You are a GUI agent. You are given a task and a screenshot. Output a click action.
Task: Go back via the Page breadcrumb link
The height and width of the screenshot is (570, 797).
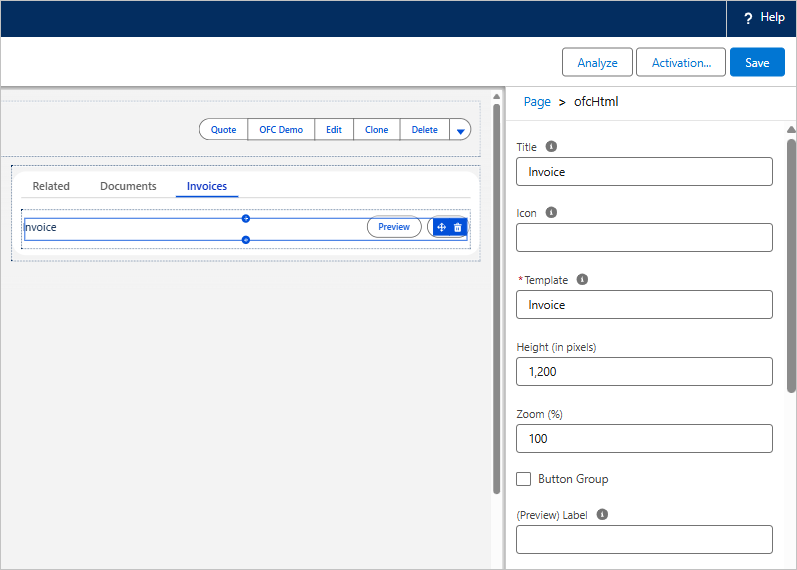pos(537,102)
